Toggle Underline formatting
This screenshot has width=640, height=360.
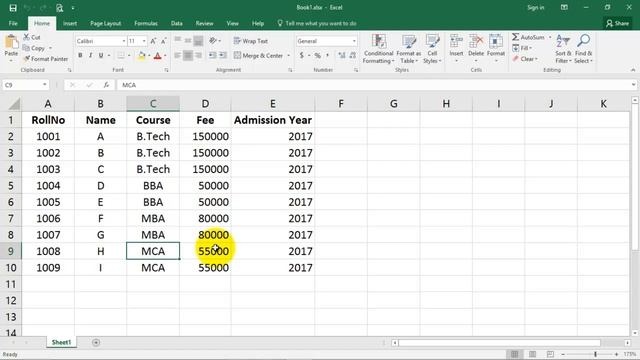pyautogui.click(x=101, y=56)
